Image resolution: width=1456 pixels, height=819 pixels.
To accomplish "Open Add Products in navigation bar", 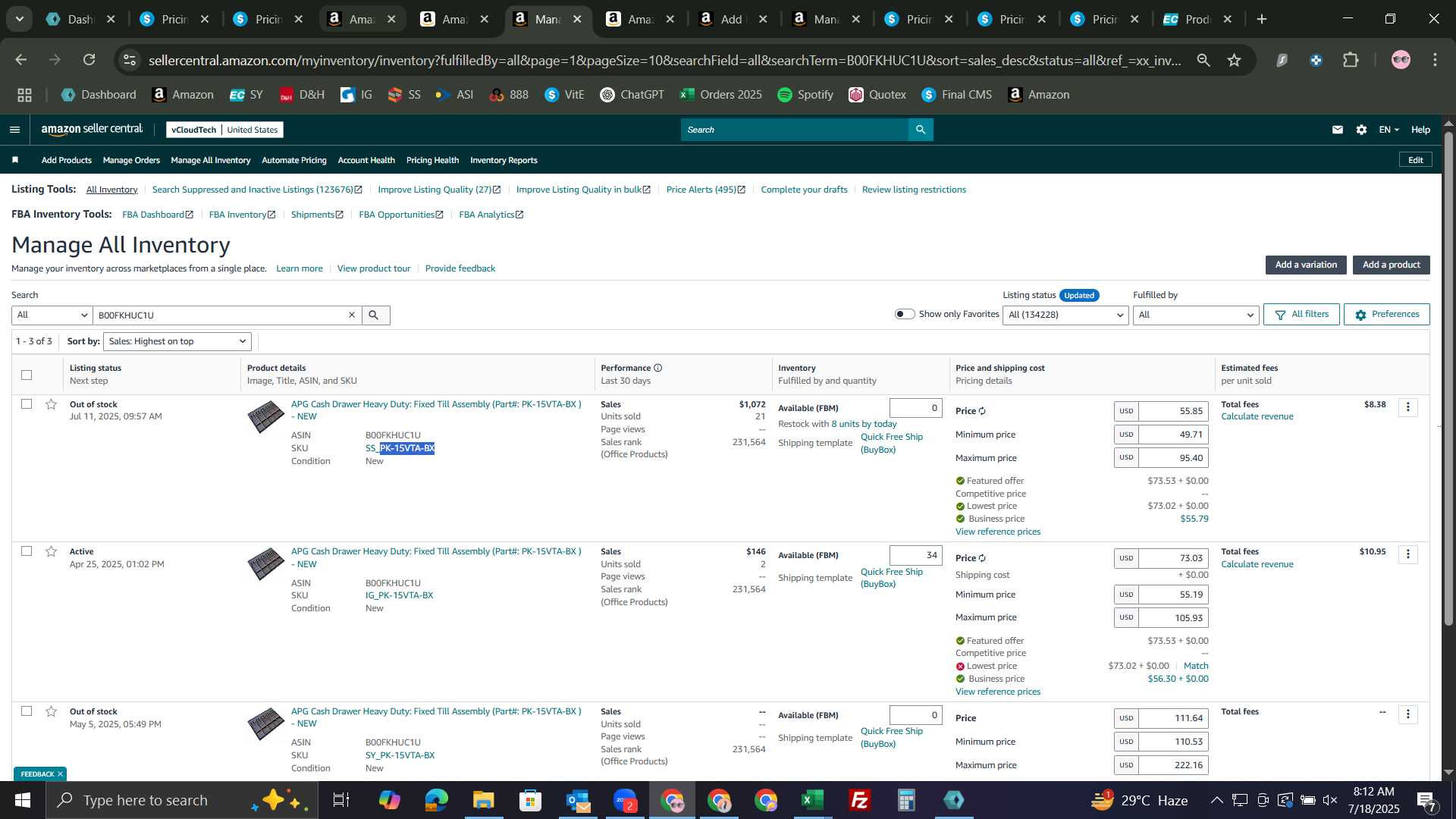I will tap(67, 160).
